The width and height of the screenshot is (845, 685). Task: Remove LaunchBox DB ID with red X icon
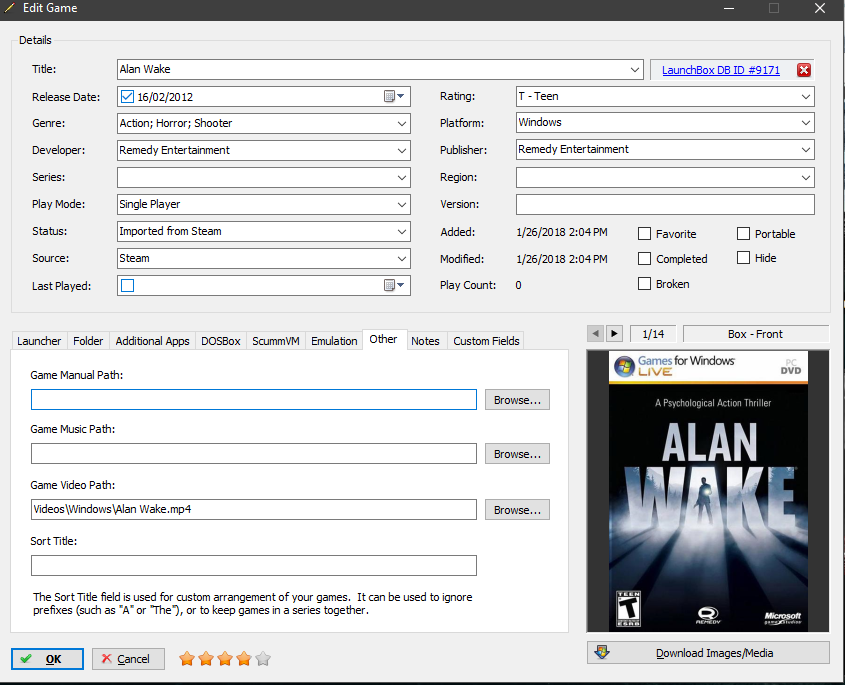click(x=804, y=70)
